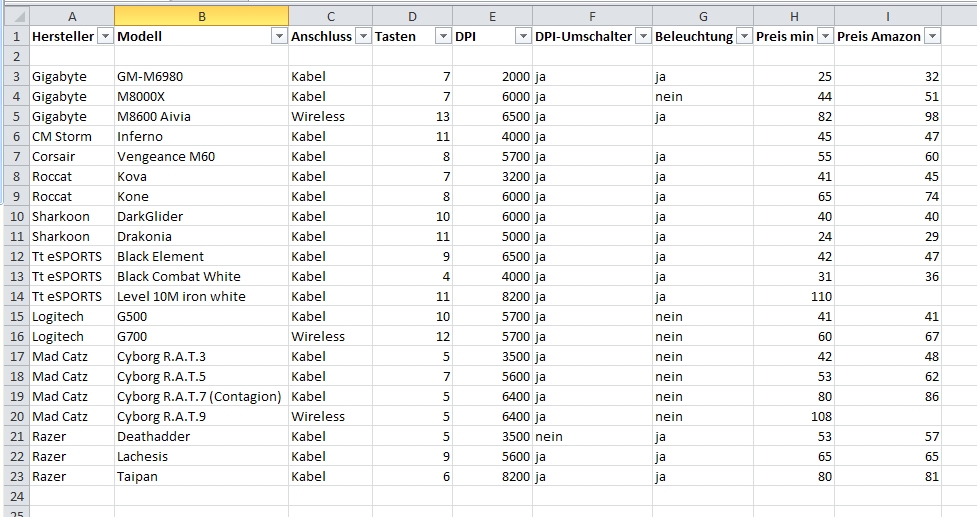977x517 pixels.
Task: Click the cell Cyborg R.A.T.7 (Contagion)
Action: point(201,396)
